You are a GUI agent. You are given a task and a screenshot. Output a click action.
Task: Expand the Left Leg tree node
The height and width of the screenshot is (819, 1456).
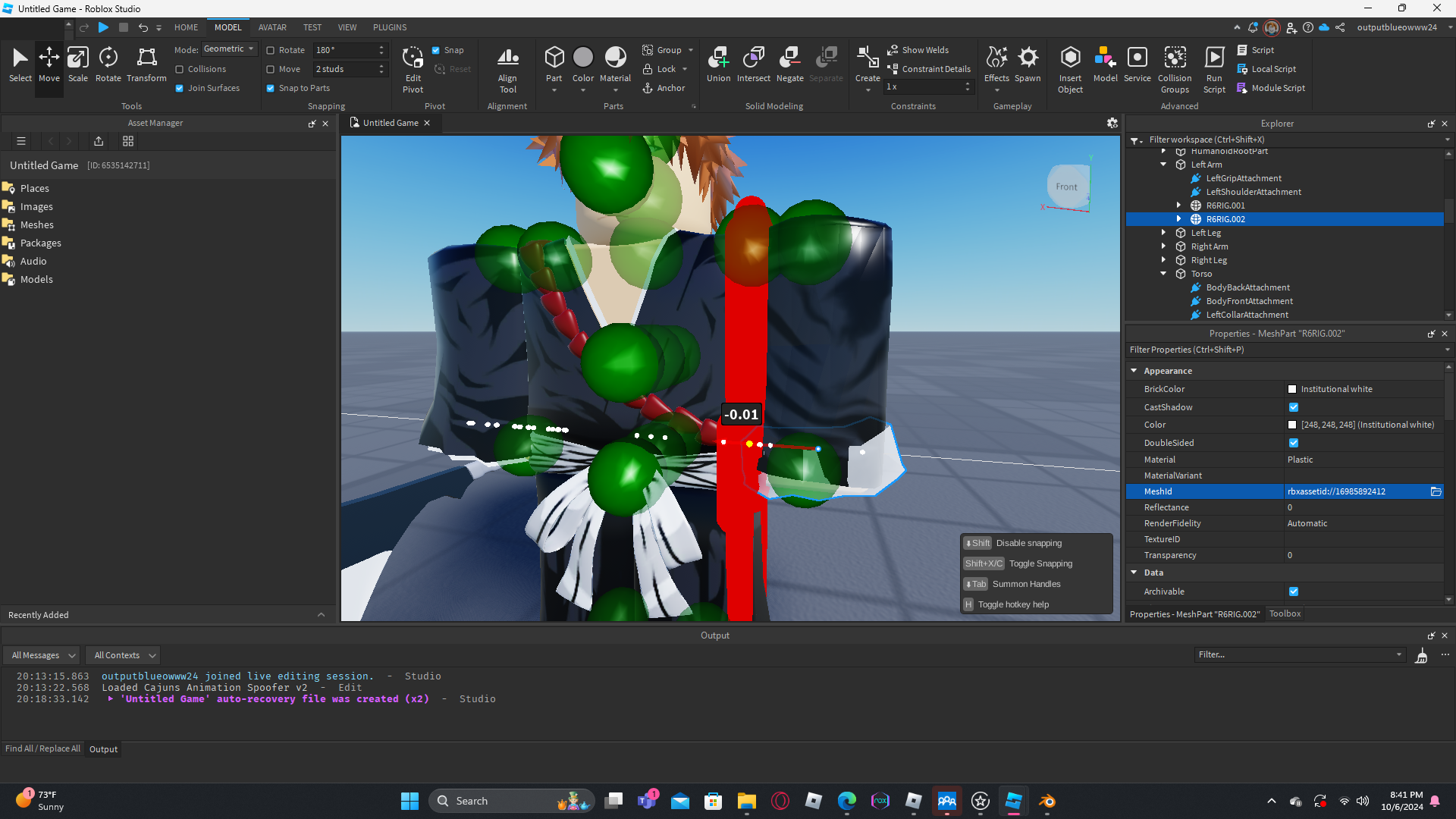coord(1164,233)
